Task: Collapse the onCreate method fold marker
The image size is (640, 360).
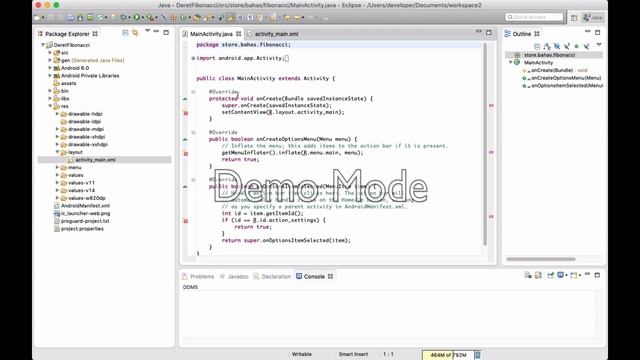Action: coord(193,92)
